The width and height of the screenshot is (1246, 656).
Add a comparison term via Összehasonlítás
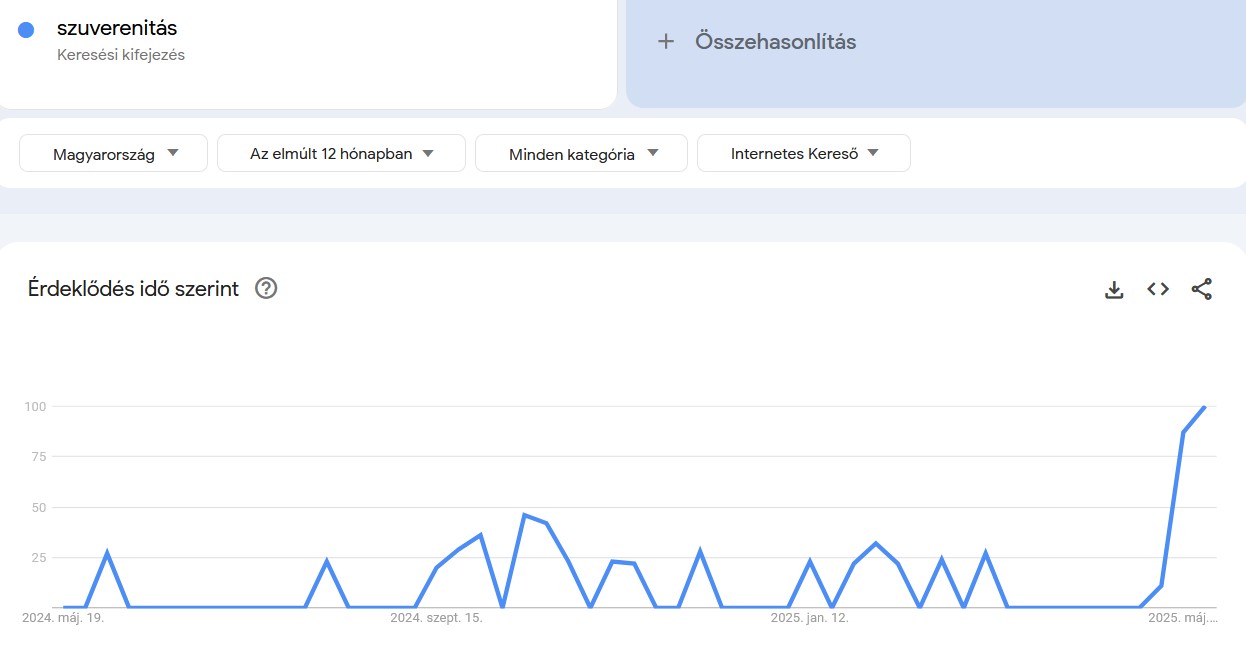(774, 41)
